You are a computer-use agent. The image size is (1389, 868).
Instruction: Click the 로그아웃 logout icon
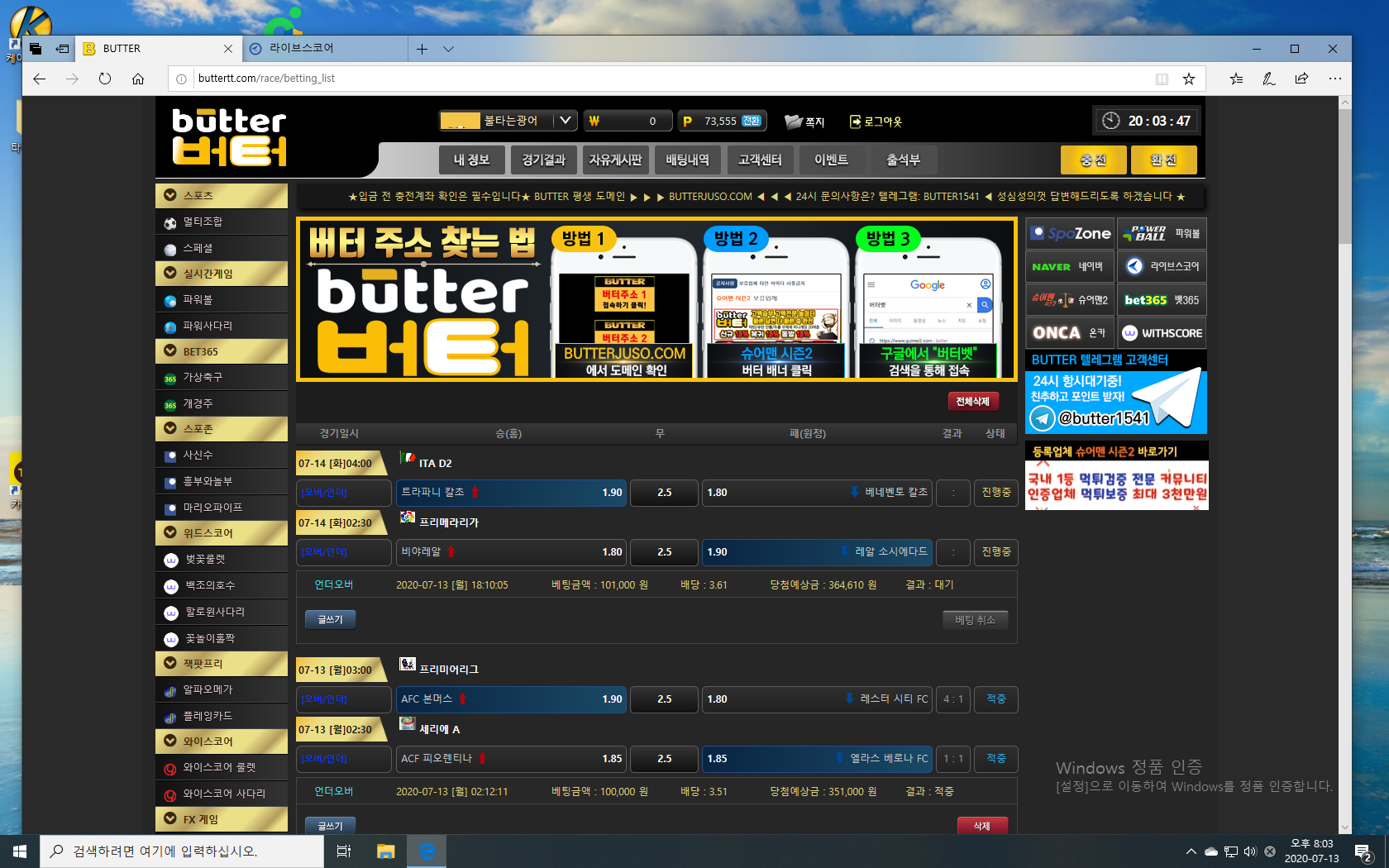pos(855,122)
